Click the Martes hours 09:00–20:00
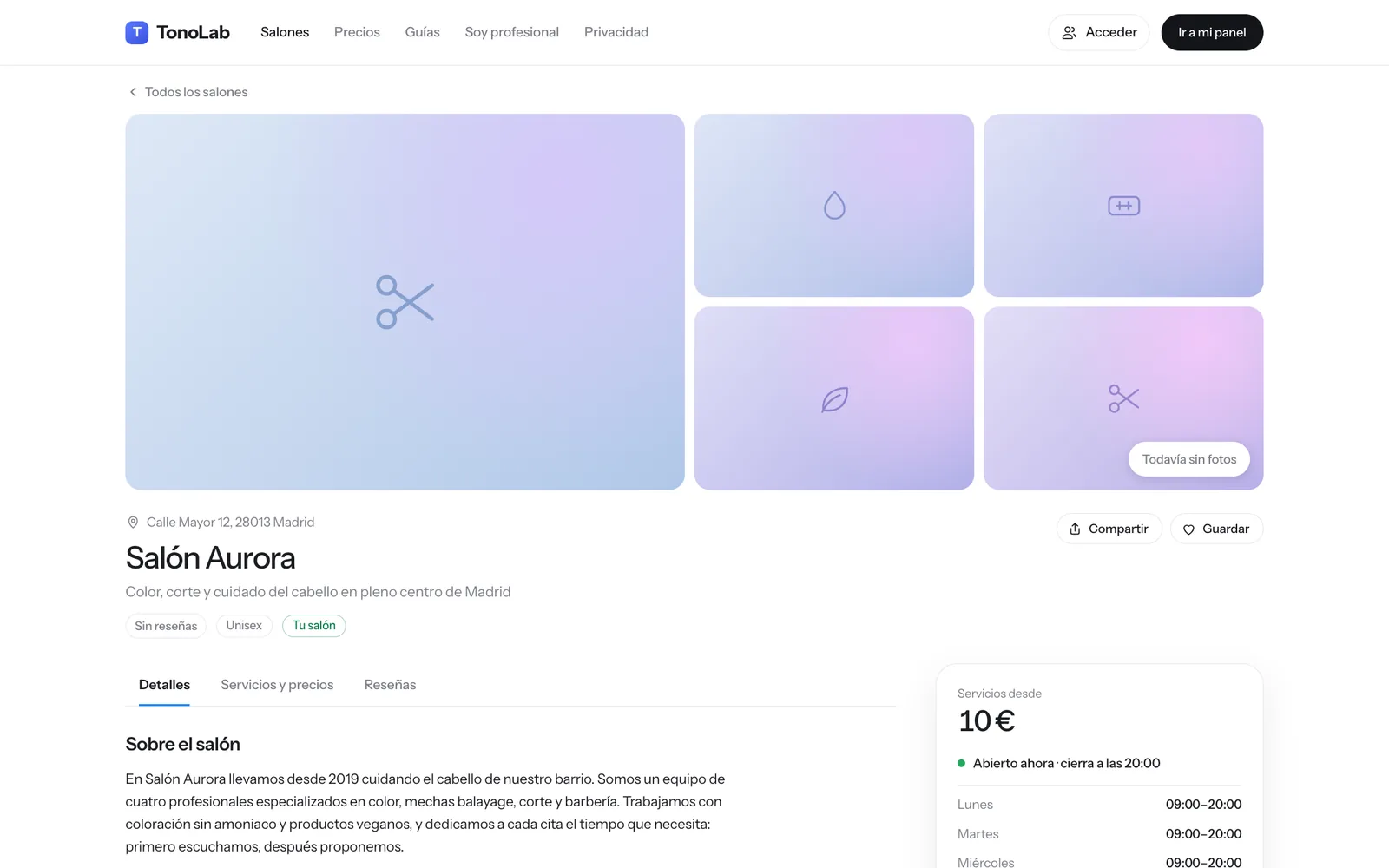 (1203, 834)
